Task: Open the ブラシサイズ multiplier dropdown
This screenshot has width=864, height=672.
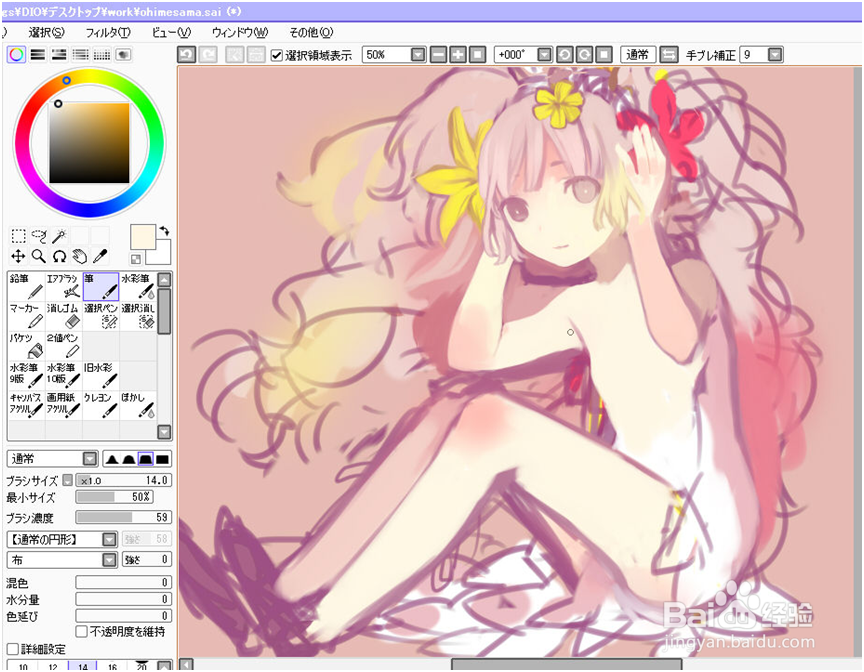Action: click(x=67, y=480)
